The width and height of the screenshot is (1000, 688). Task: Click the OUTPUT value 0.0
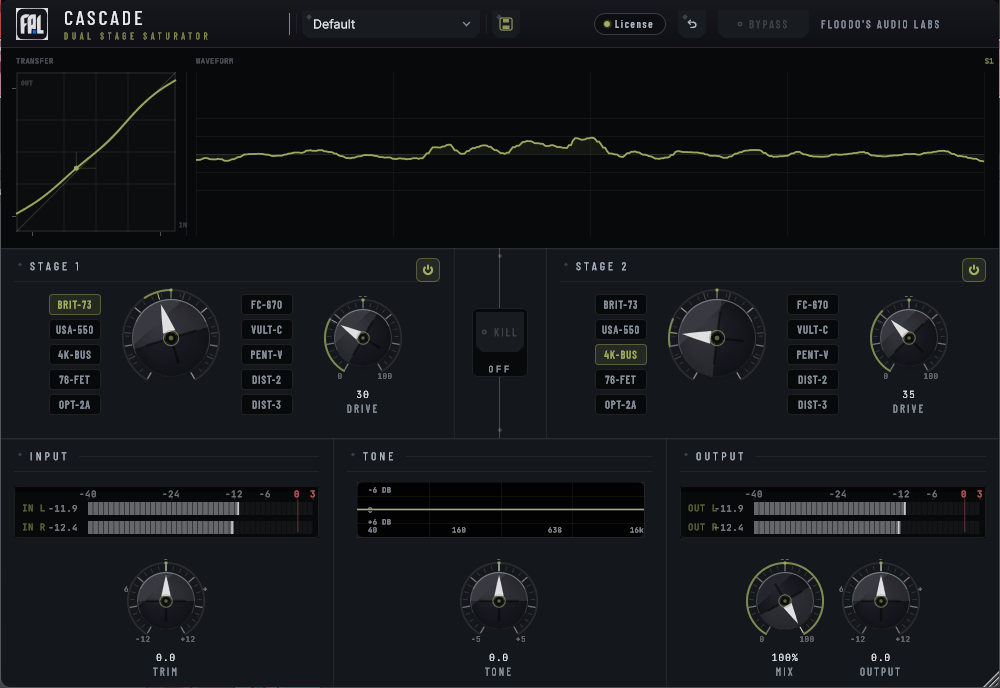pos(881,657)
